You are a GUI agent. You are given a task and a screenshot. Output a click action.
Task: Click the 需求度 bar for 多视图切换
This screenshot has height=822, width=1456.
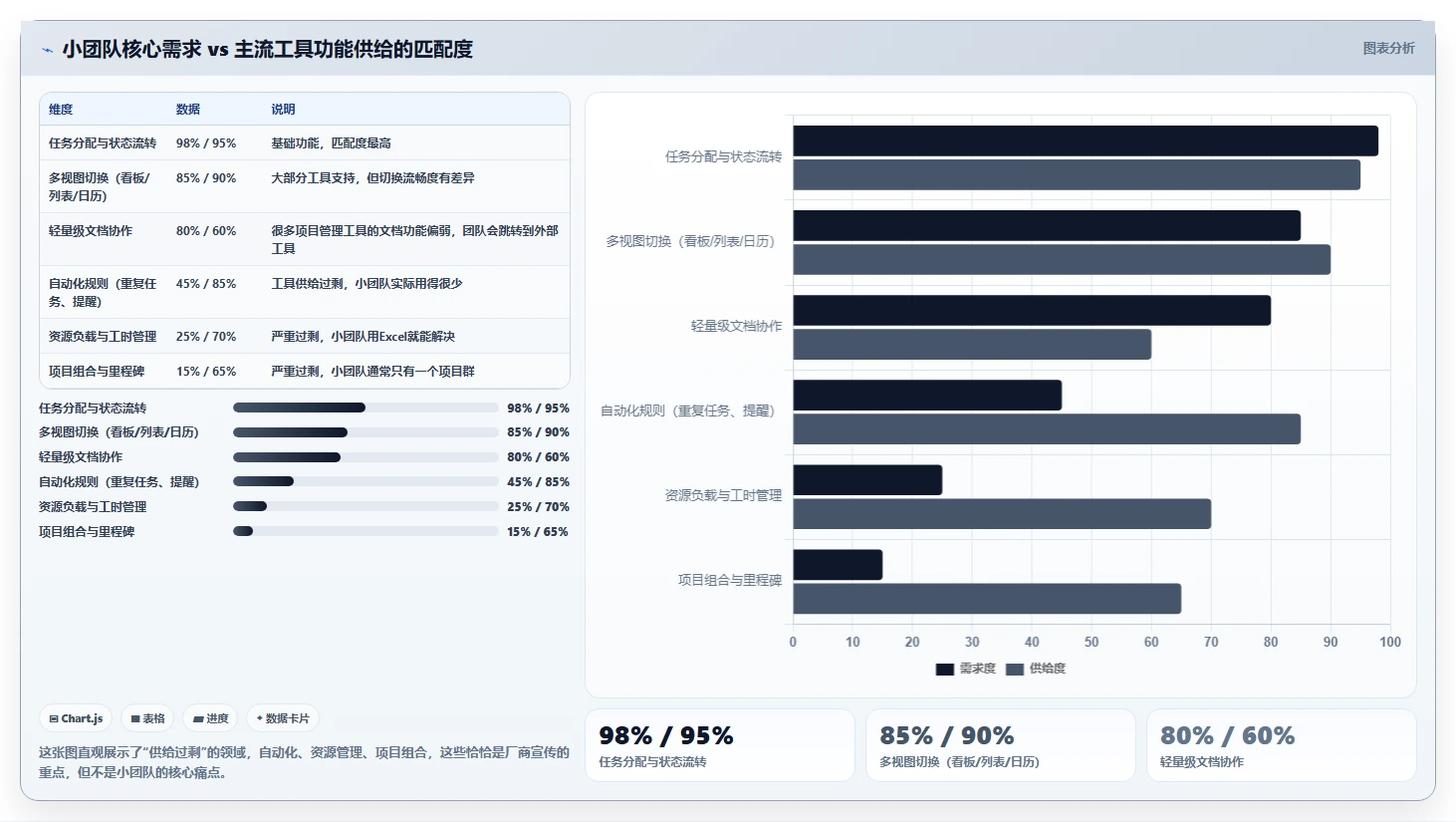coord(1047,225)
